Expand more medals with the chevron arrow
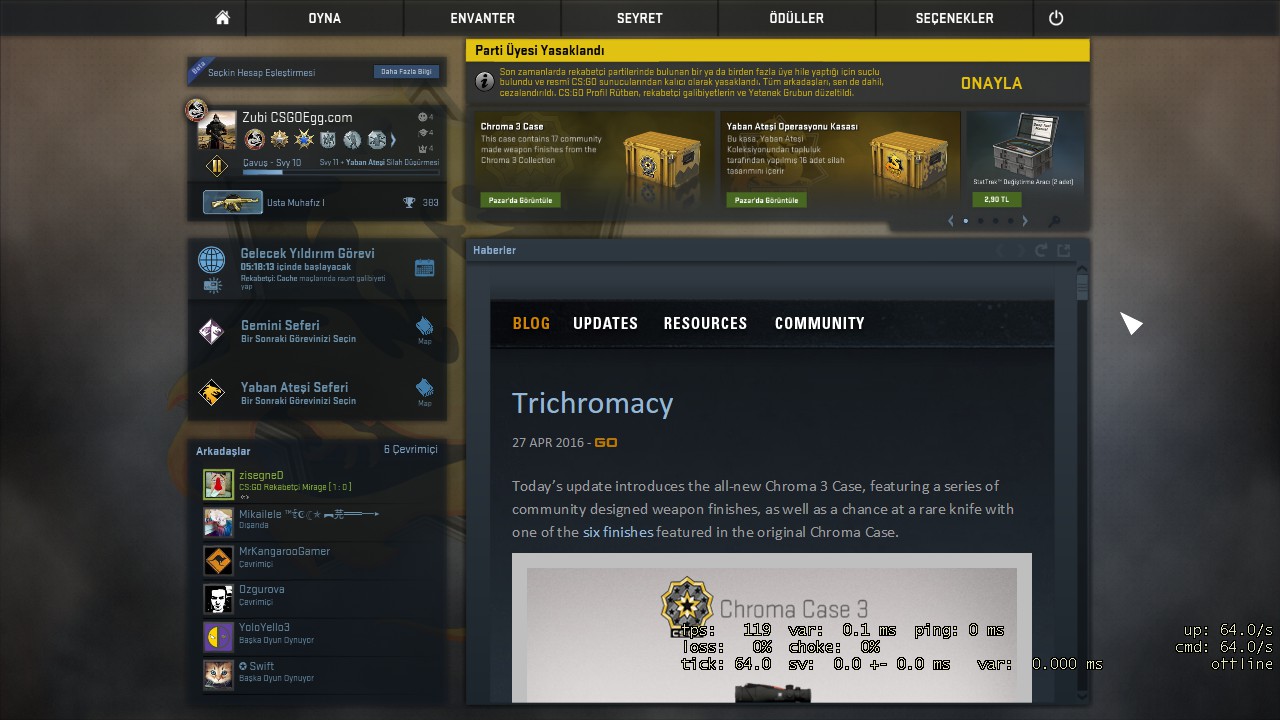Viewport: 1280px width, 720px height. click(x=393, y=140)
